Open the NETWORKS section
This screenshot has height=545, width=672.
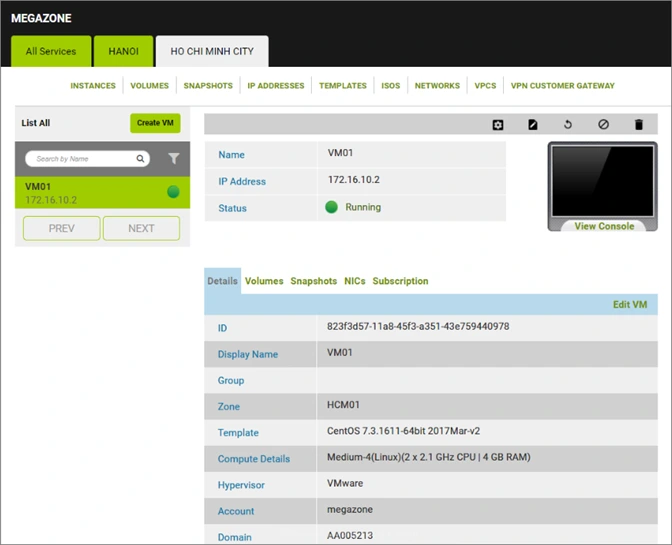(437, 86)
